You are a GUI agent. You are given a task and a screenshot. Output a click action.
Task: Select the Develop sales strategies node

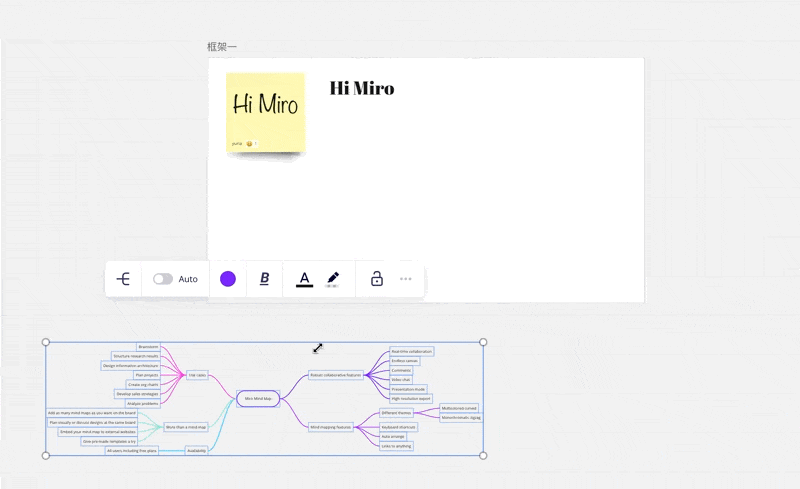click(137, 394)
